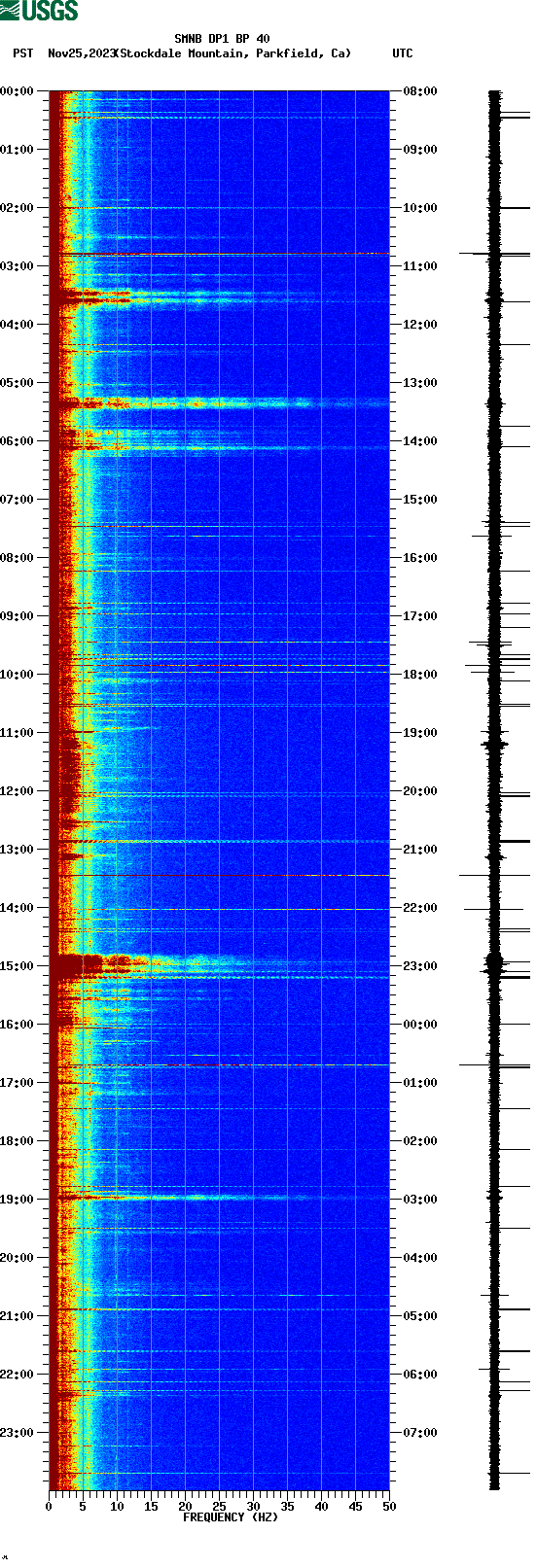
Task: Click the 08:00 UTC time label
Action: (420, 91)
